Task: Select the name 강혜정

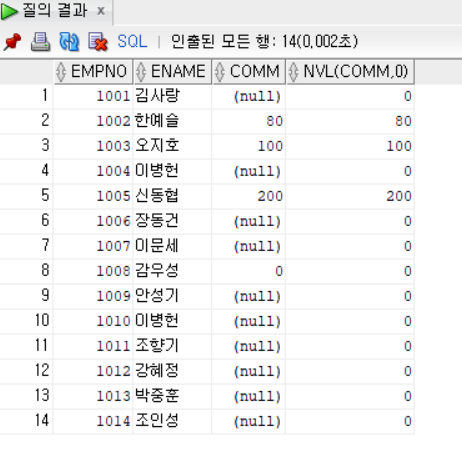Action: point(157,371)
